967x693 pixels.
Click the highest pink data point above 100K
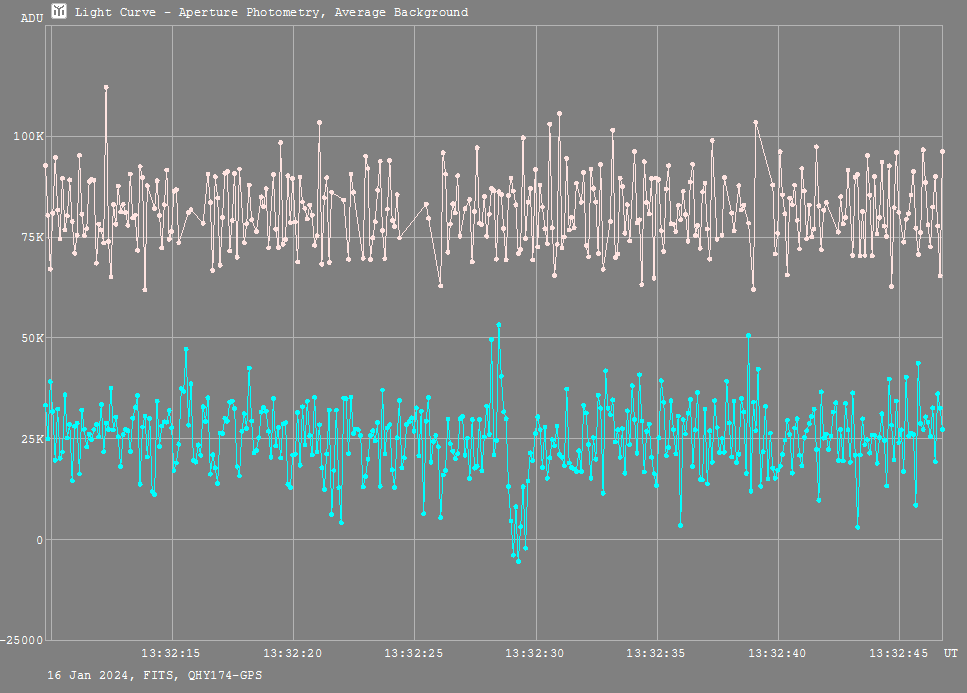pos(106,88)
